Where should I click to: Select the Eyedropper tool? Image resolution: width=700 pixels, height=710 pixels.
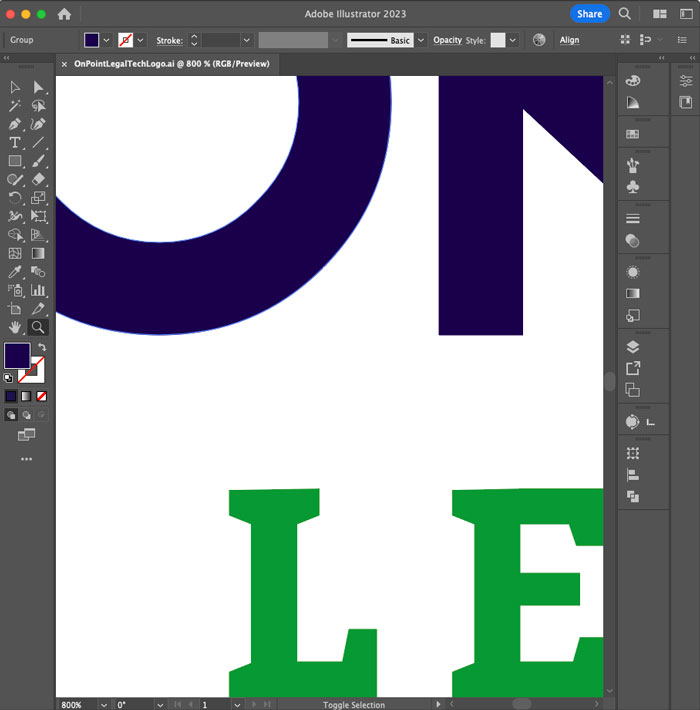click(x=15, y=272)
